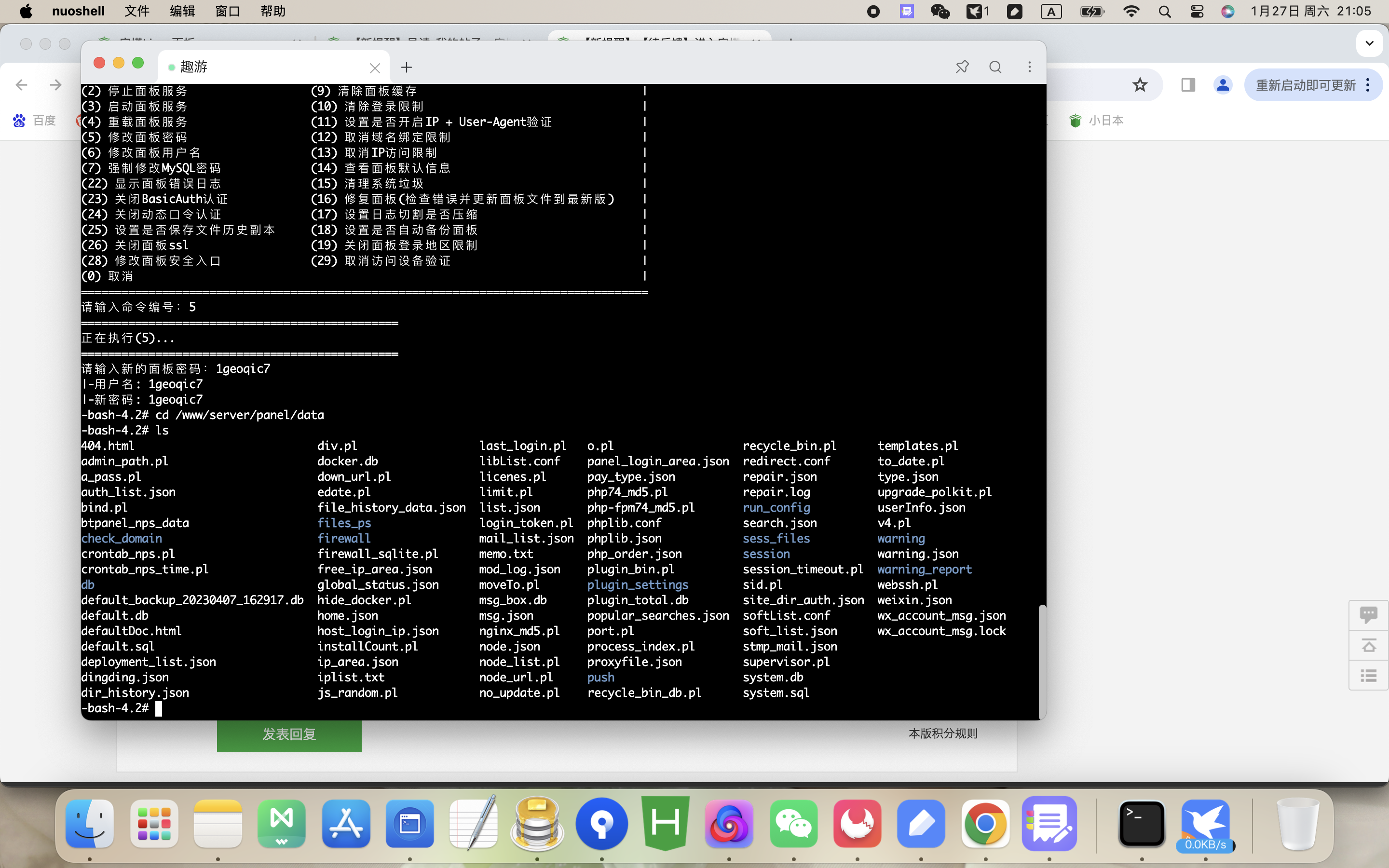Open the Trash in the Dock

(x=1298, y=824)
